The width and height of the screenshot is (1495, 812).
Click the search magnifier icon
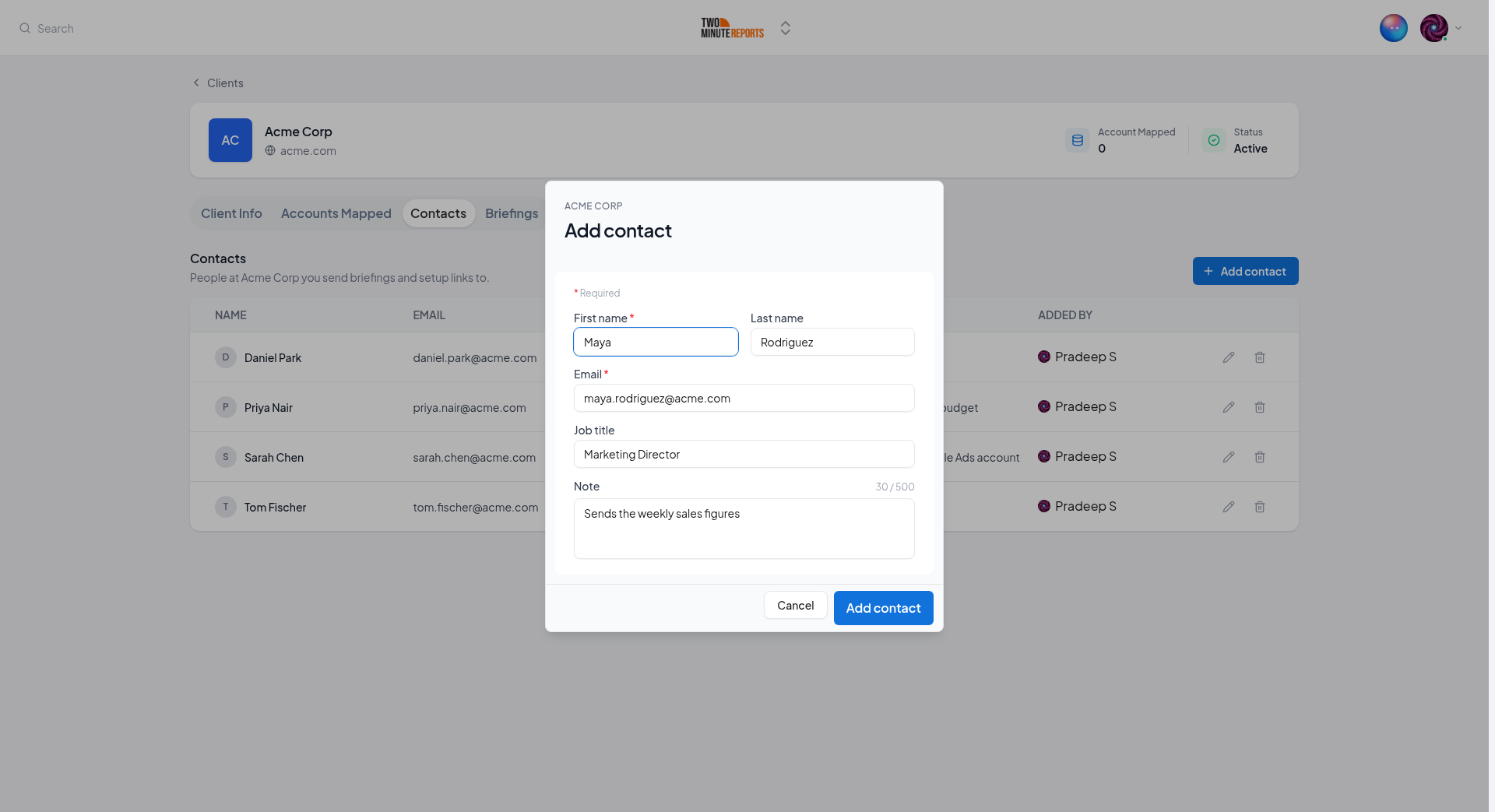pos(25,28)
